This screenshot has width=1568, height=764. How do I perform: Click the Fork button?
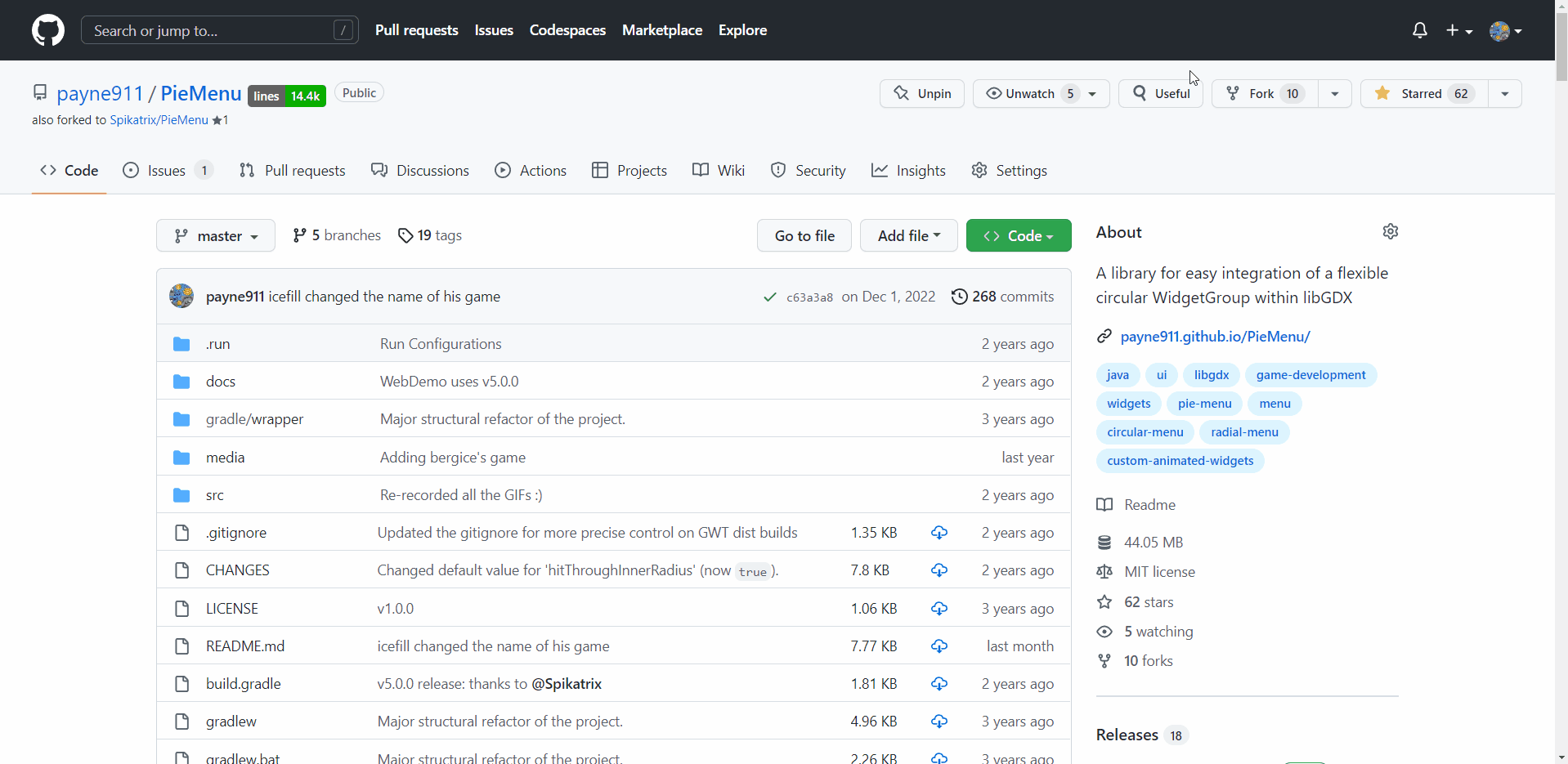point(1265,93)
